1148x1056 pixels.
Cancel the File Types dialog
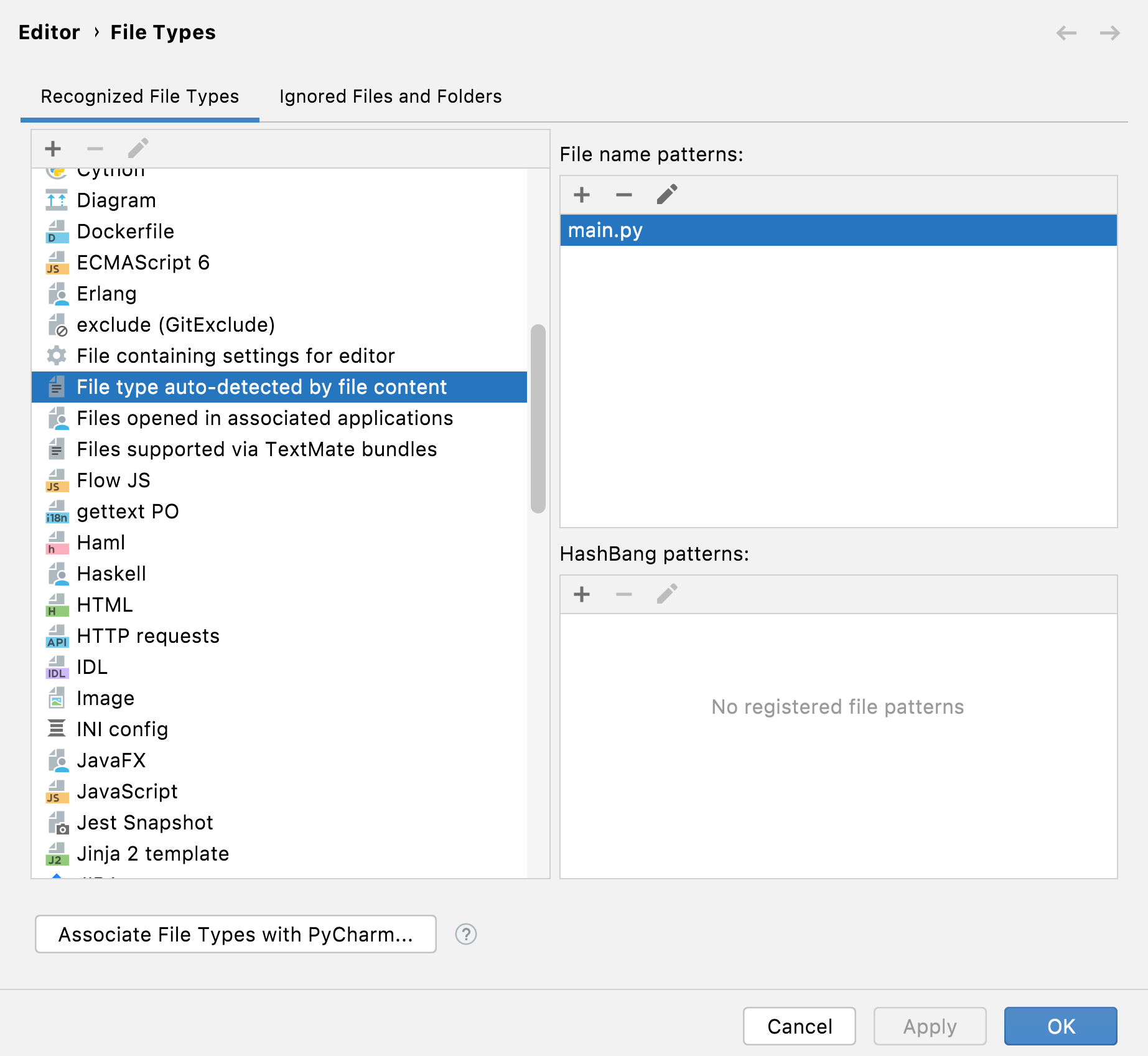pyautogui.click(x=799, y=1026)
